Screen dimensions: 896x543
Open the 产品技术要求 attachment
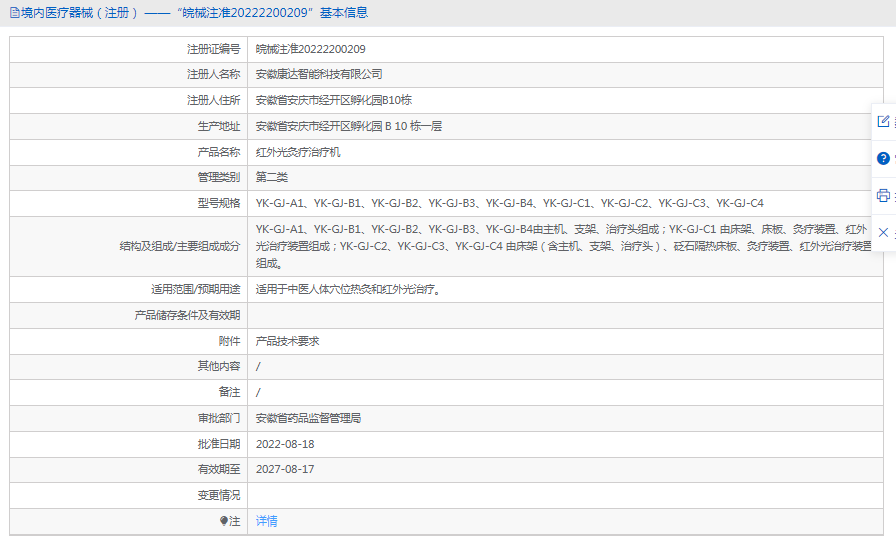click(x=287, y=341)
